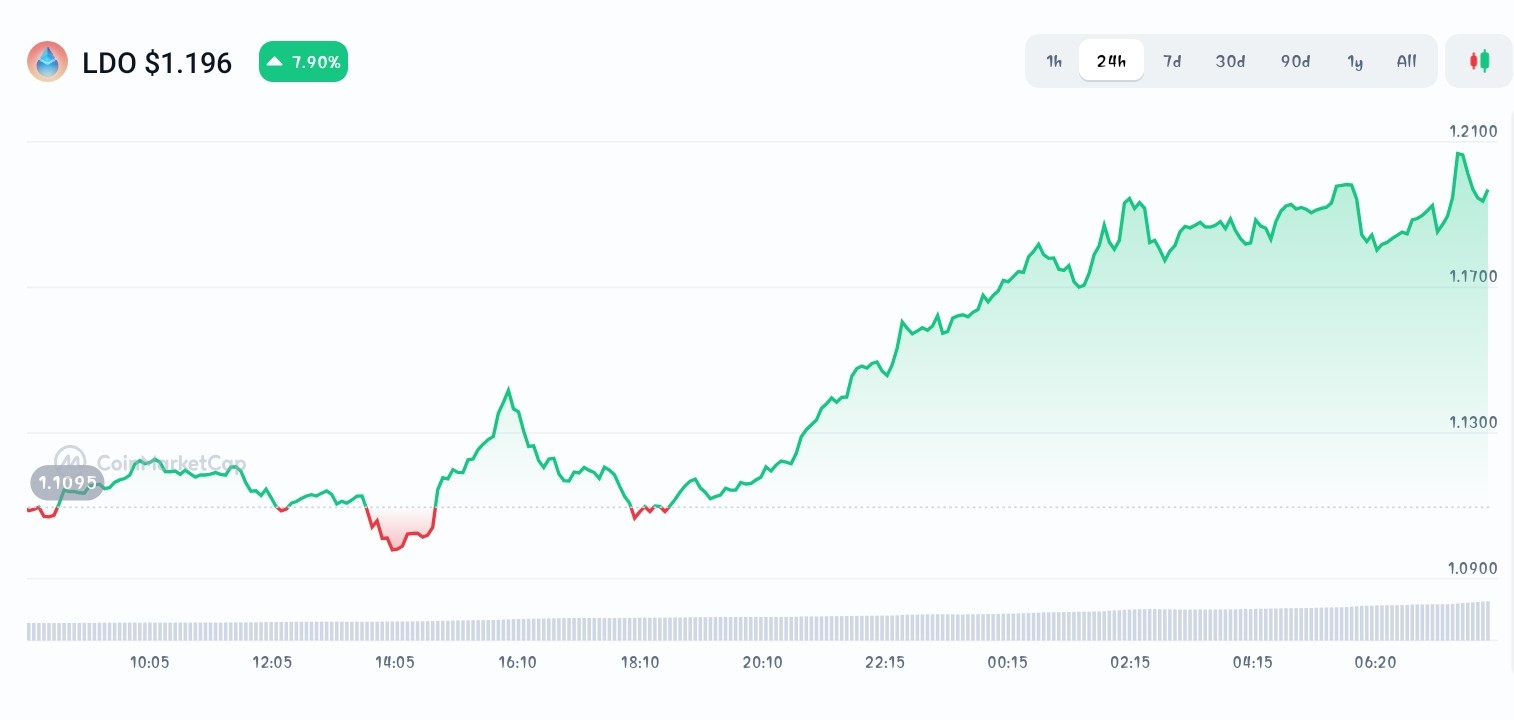Choose the 90d timeframe
Screen dimensions: 1514x720
tap(1295, 61)
